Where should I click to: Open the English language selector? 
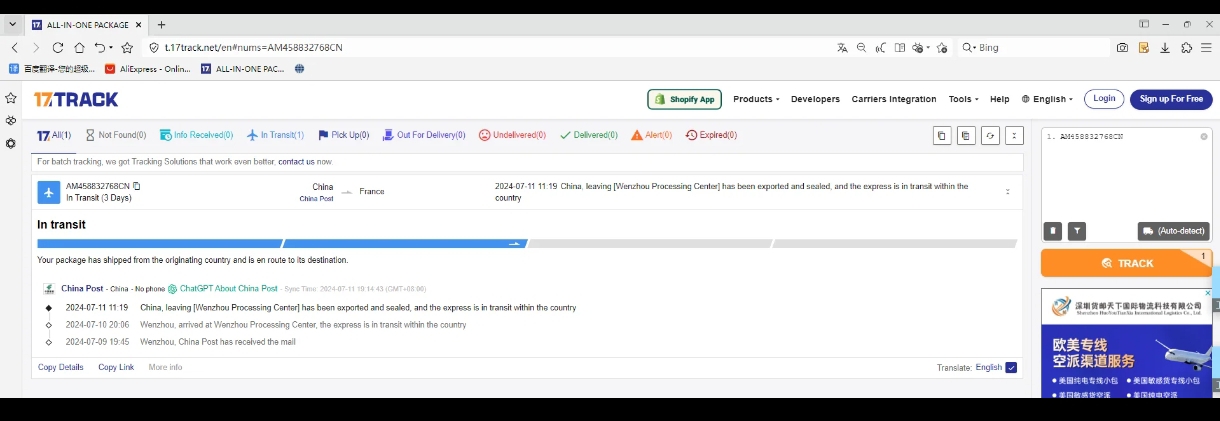coord(1047,99)
